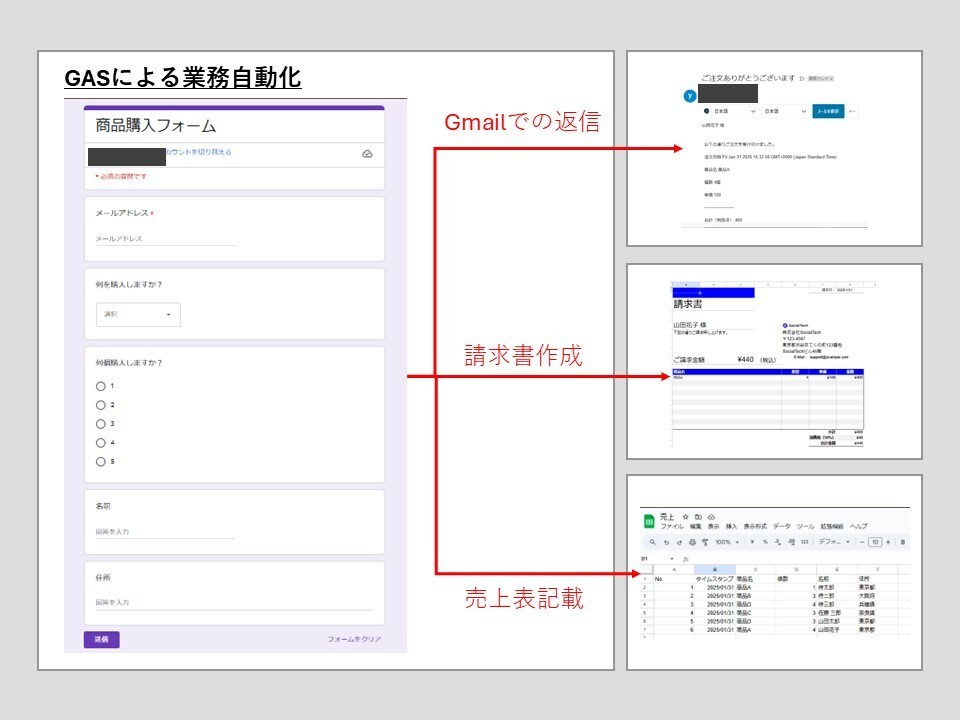The image size is (960, 720).
Task: Click the blue y sender avatar in Gmail
Action: coord(690,96)
